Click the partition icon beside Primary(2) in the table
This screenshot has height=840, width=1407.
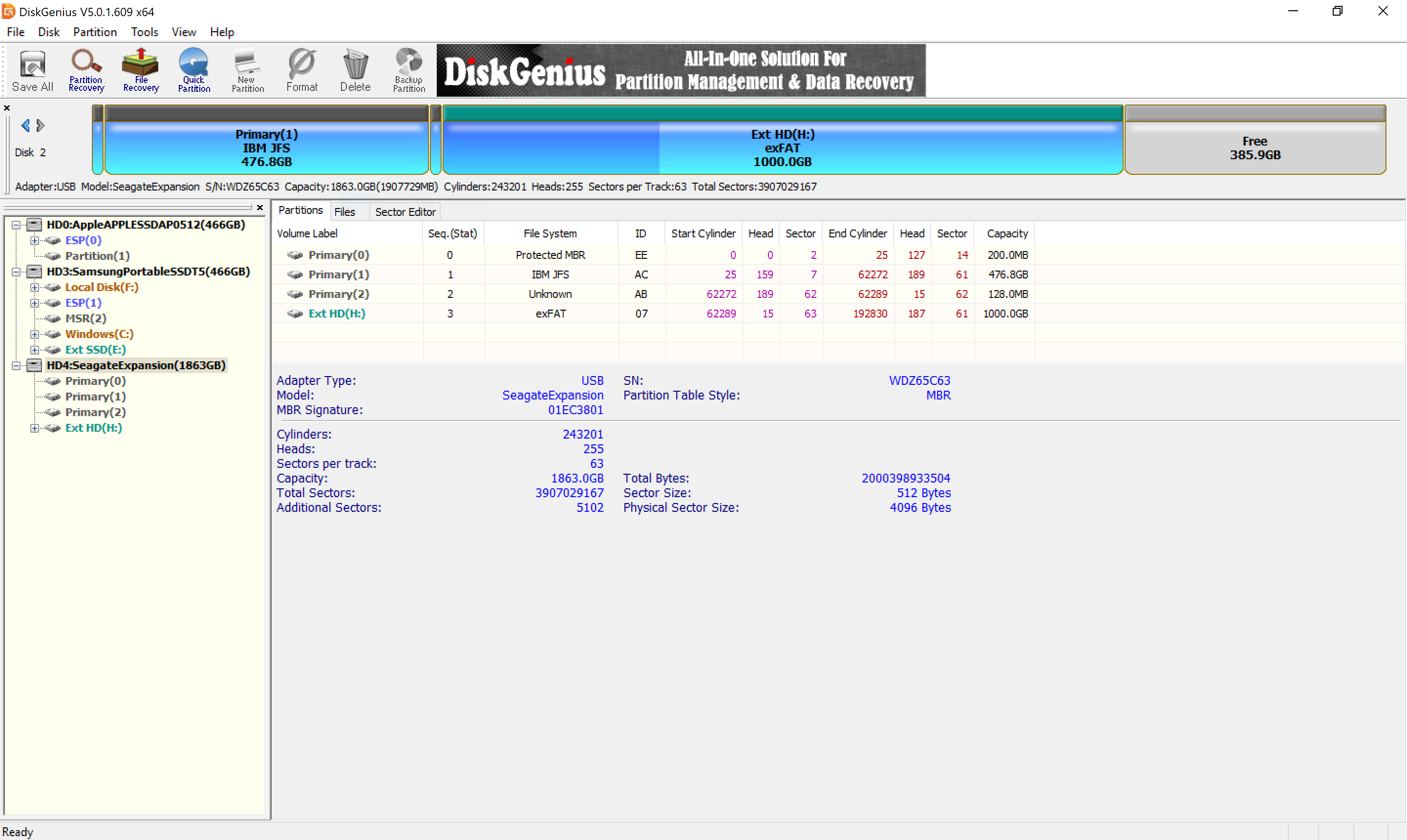[x=295, y=294]
